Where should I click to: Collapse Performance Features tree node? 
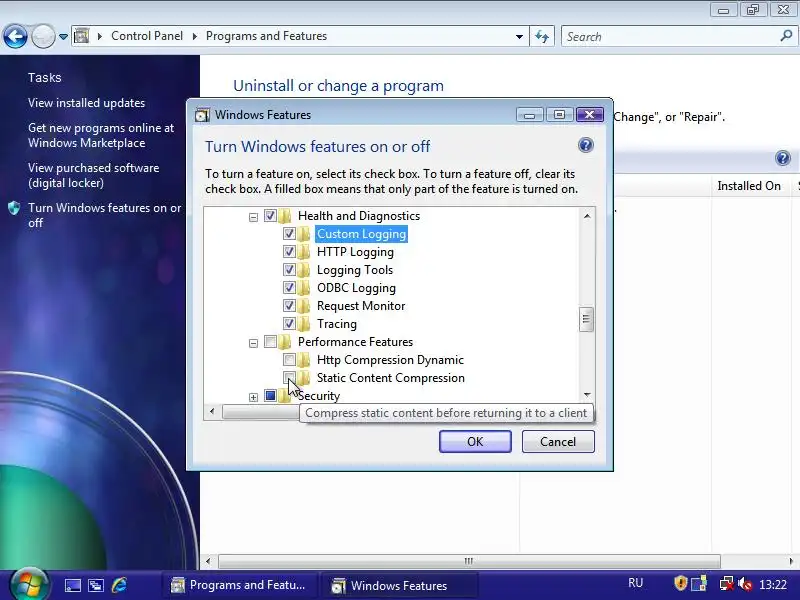point(253,343)
